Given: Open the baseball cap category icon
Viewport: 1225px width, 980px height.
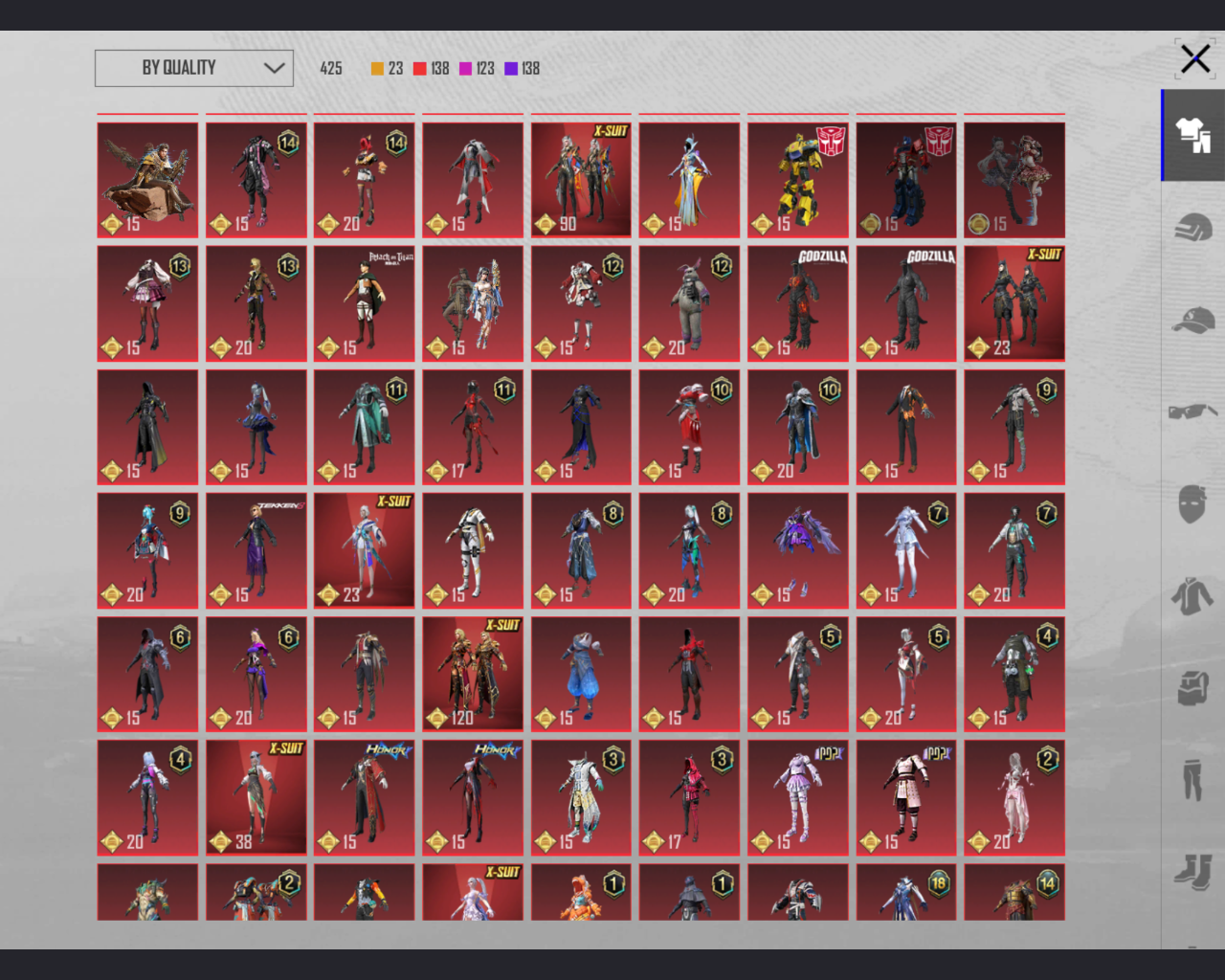Looking at the screenshot, I should coord(1193,320).
